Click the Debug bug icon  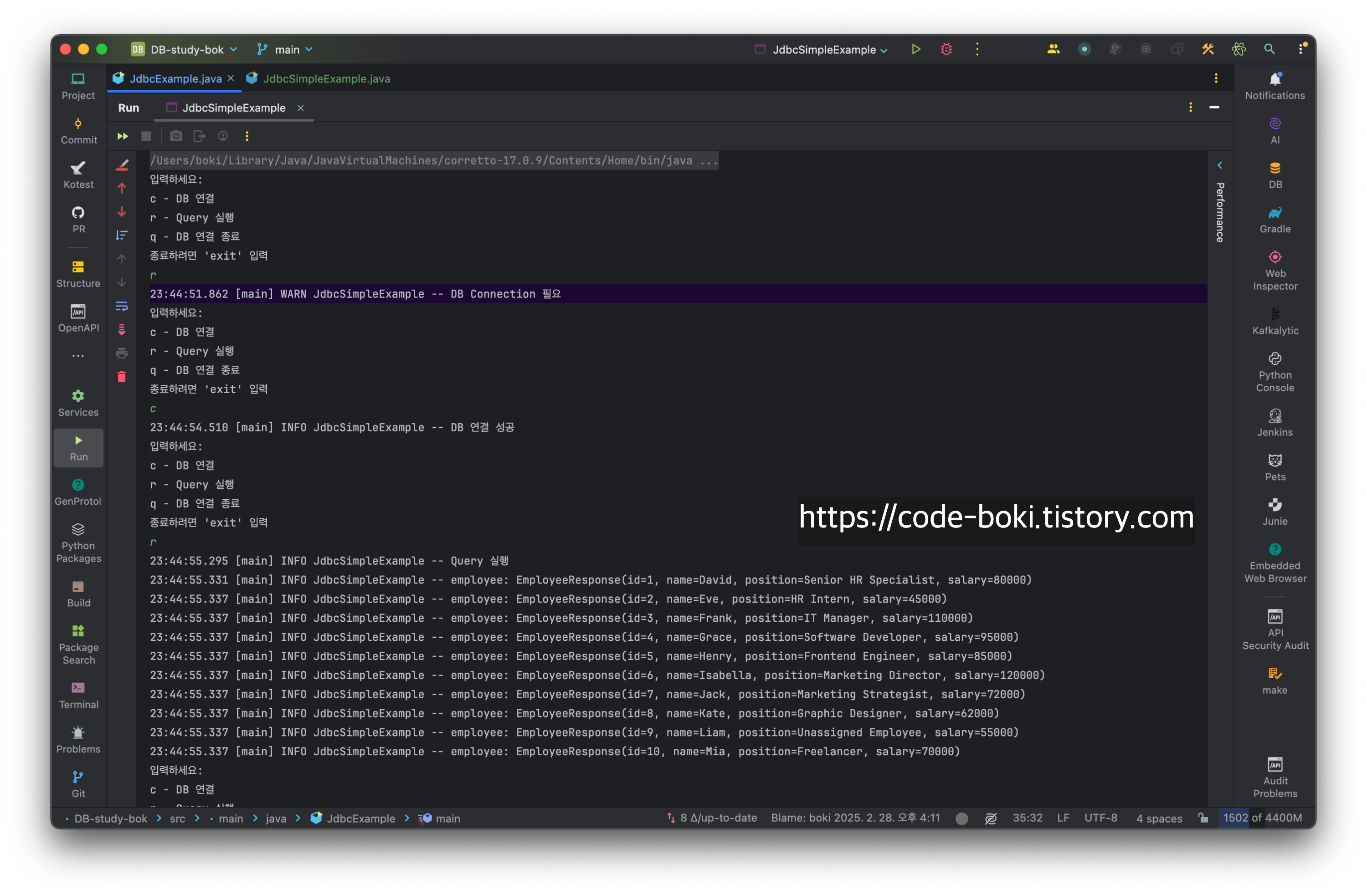coord(946,49)
